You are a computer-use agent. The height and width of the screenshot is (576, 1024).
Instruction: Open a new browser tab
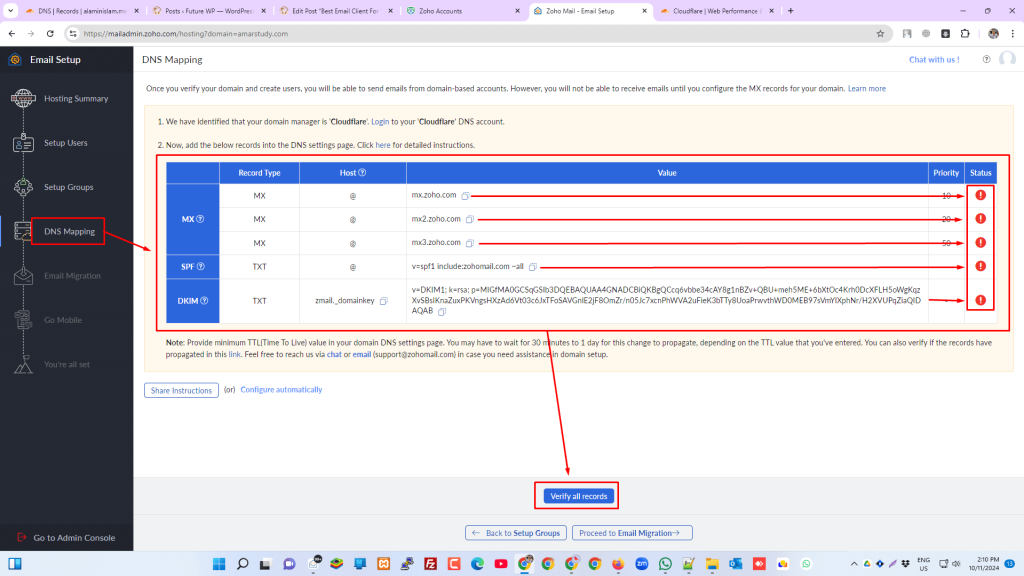[x=790, y=11]
